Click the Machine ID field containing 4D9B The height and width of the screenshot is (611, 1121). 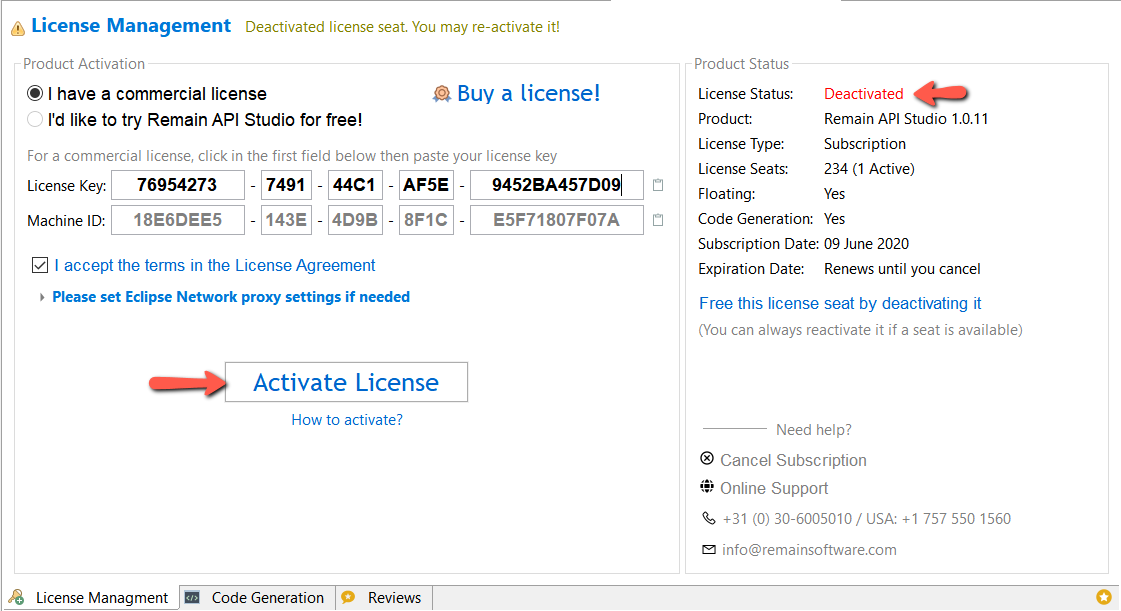355,220
